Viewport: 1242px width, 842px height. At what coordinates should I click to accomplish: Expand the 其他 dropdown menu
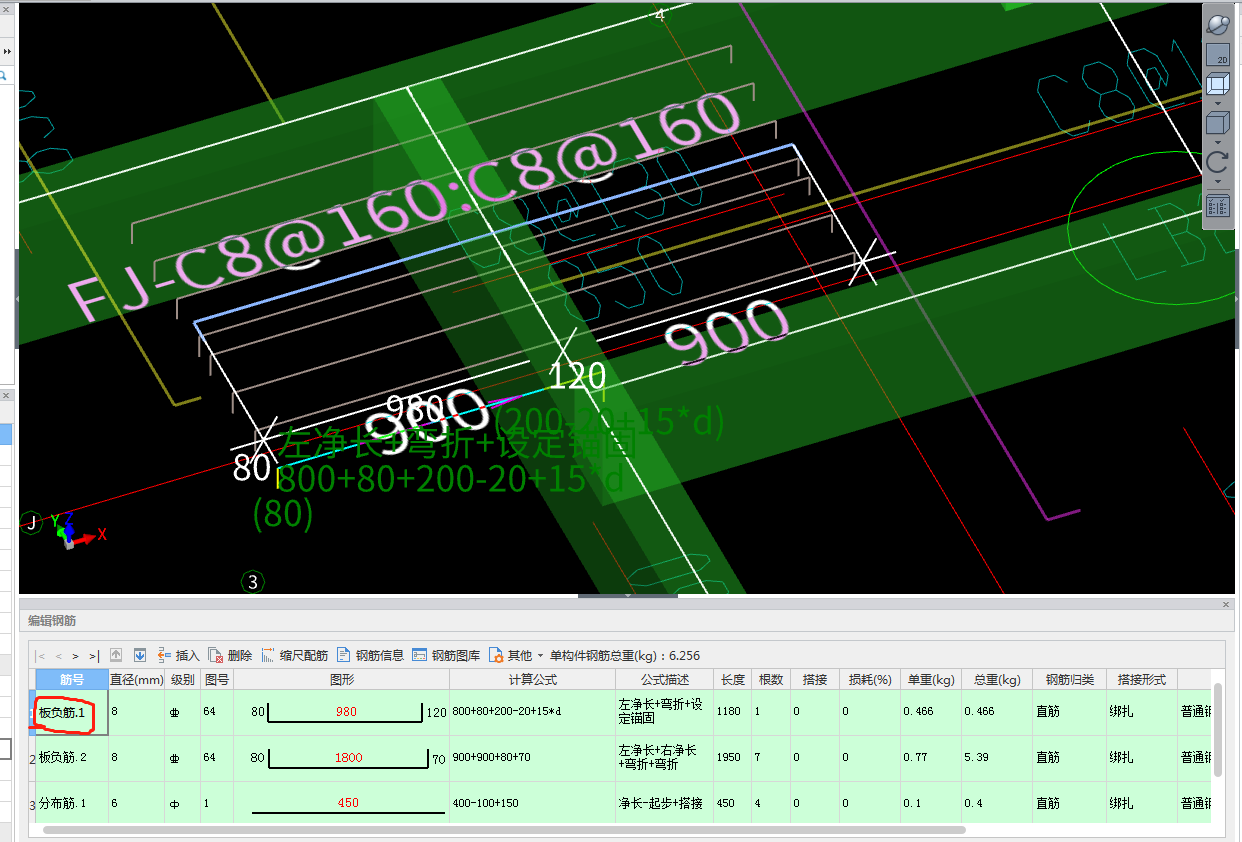[517, 656]
